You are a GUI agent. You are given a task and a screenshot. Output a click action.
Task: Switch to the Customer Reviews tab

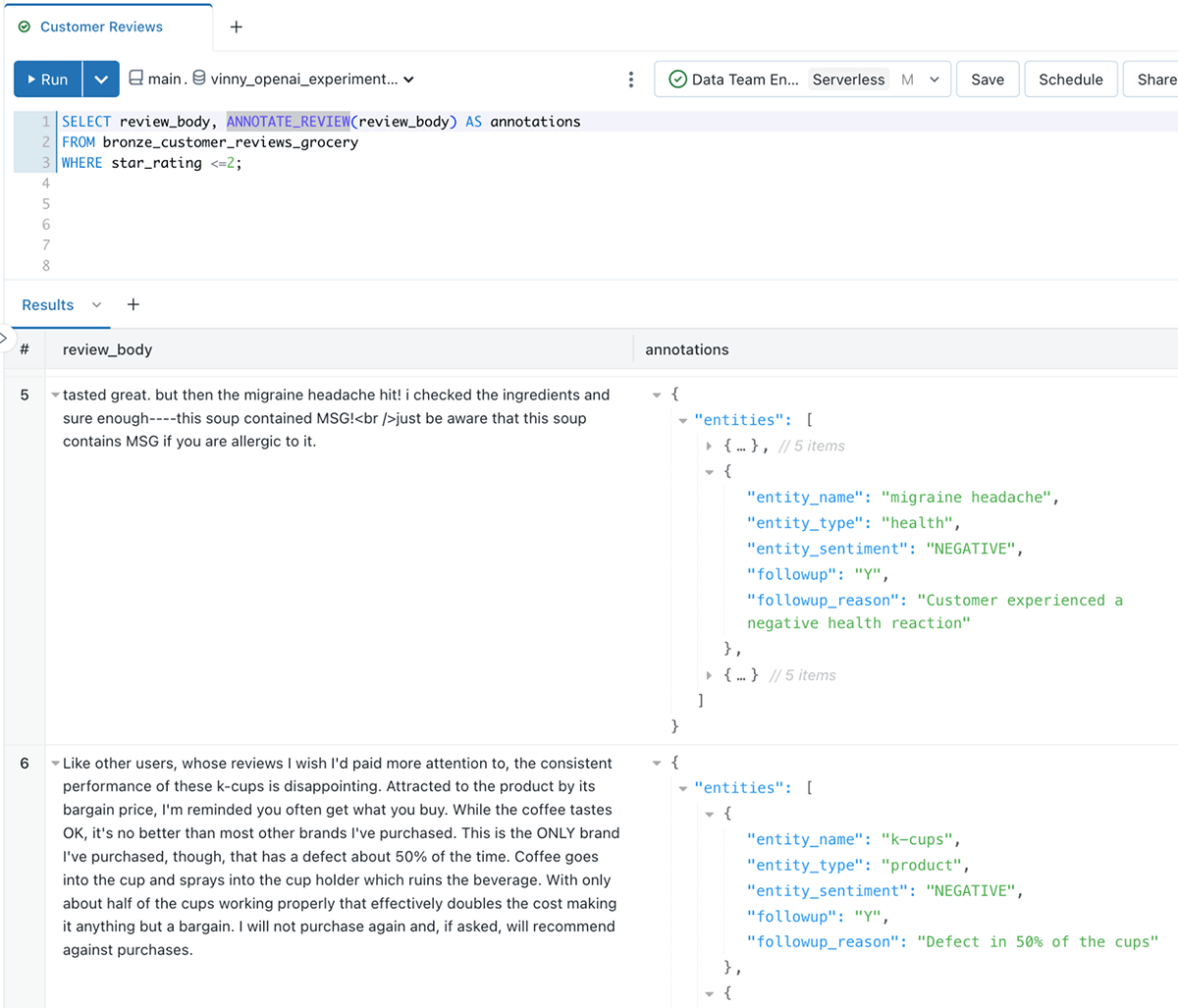tap(101, 27)
